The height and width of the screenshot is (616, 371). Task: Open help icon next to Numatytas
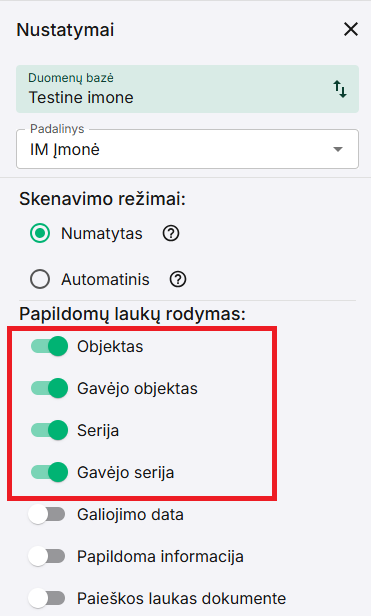click(x=171, y=233)
